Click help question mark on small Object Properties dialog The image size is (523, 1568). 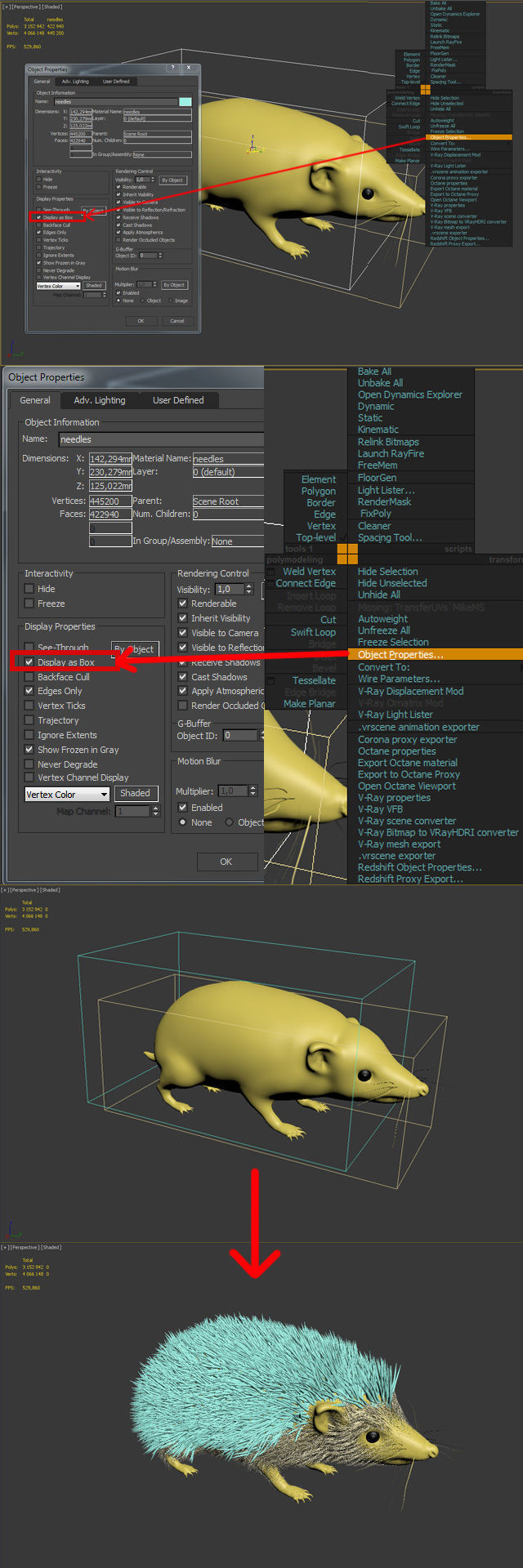(x=172, y=68)
